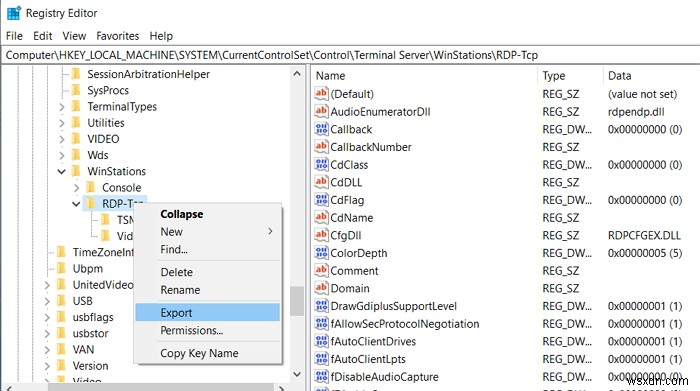700x391 pixels.
Task: Expand the VAN key
Action: [x=47, y=349]
